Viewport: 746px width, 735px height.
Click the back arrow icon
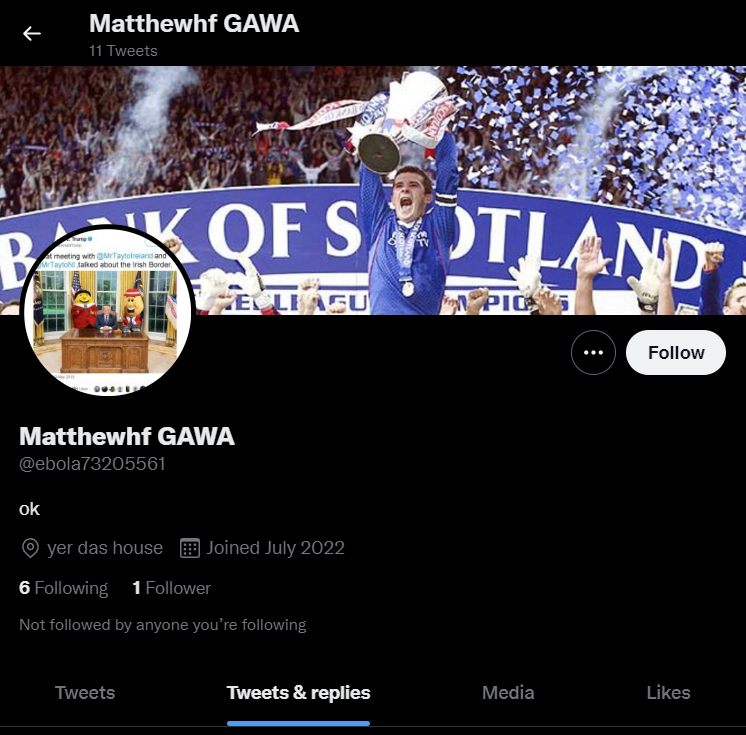point(32,33)
